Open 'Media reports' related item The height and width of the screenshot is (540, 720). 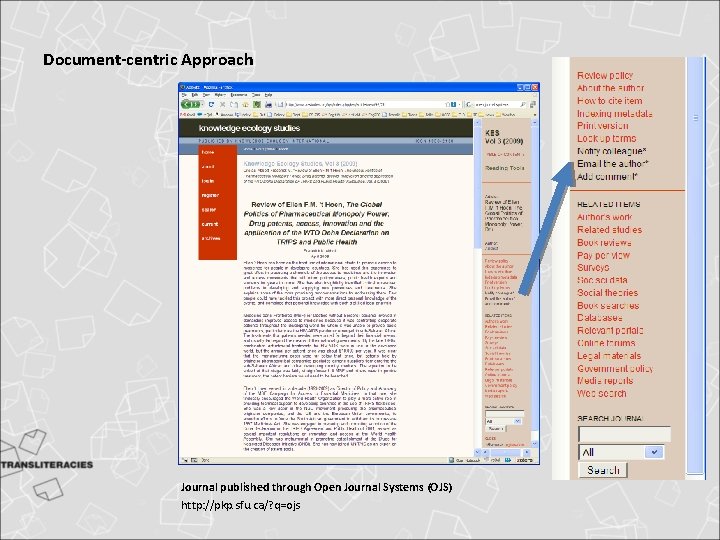(605, 381)
